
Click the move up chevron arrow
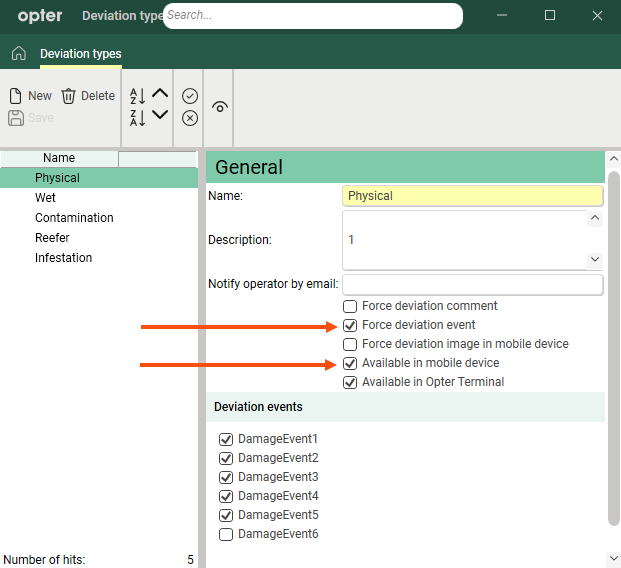pos(160,95)
